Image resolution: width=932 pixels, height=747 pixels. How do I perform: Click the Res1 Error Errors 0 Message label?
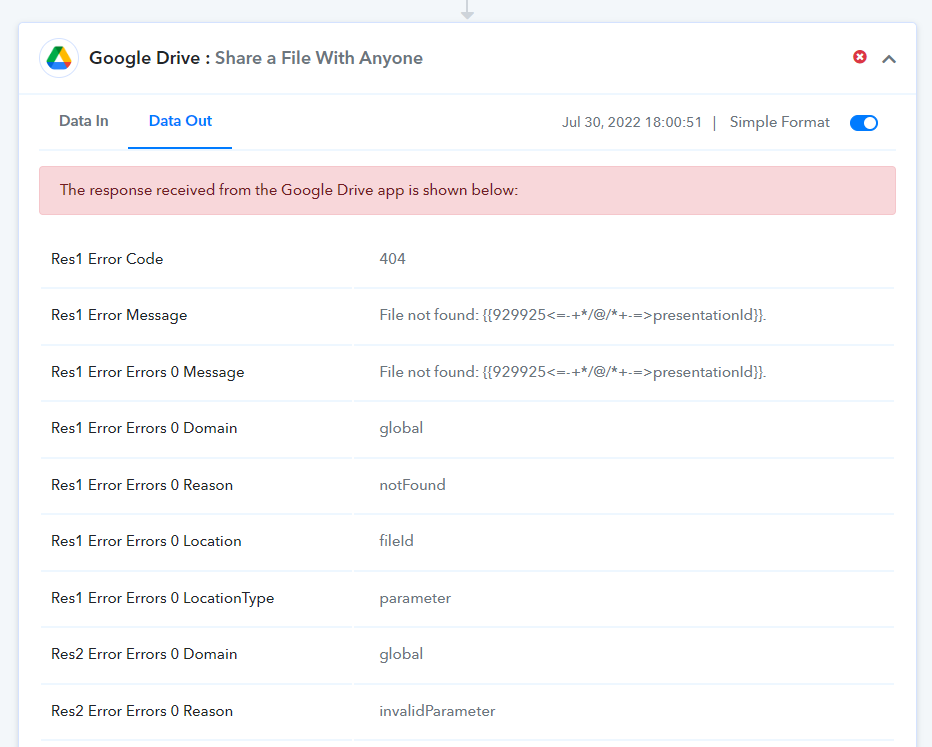(147, 372)
